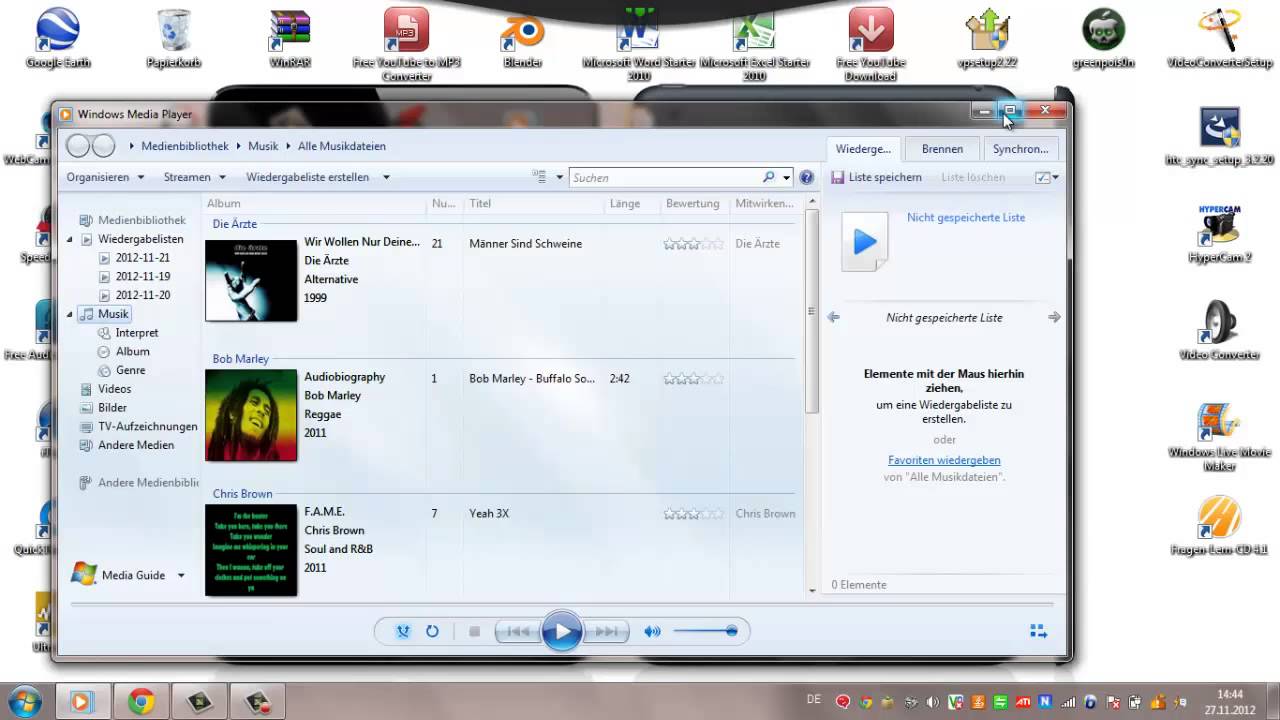
Task: Open the view options icon
Action: point(540,177)
